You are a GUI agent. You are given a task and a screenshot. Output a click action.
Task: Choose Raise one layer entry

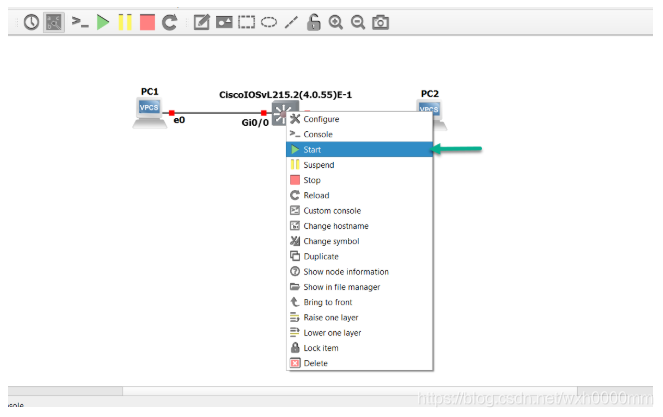click(359, 317)
